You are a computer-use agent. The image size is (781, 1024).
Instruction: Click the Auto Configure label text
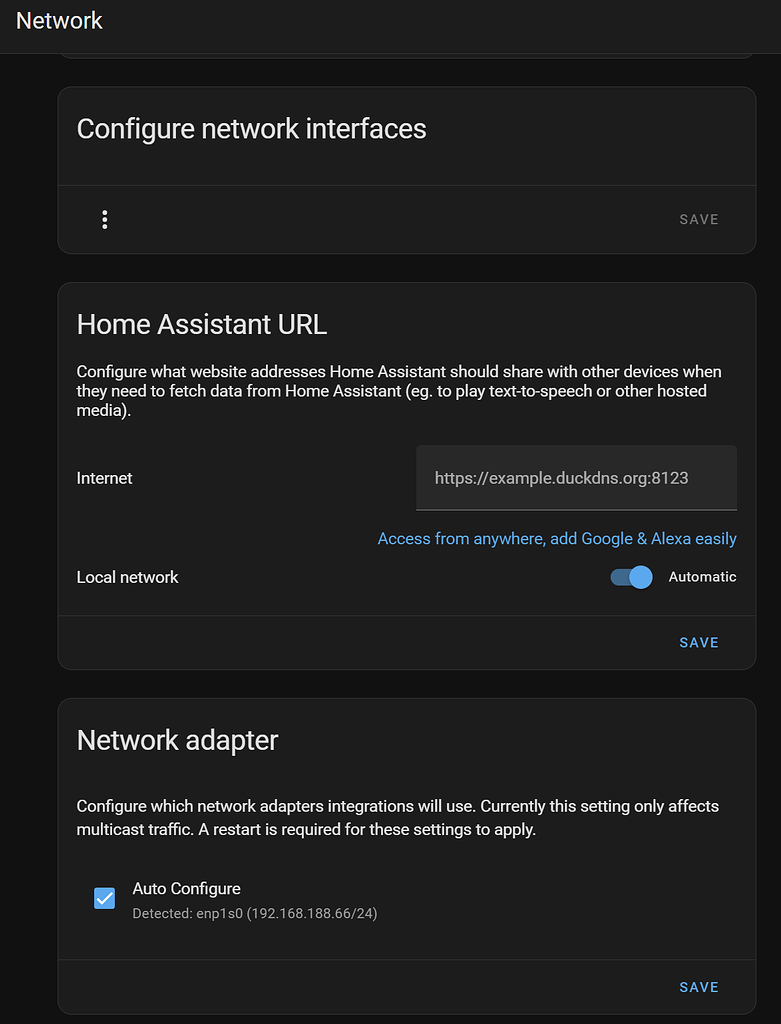coord(185,888)
